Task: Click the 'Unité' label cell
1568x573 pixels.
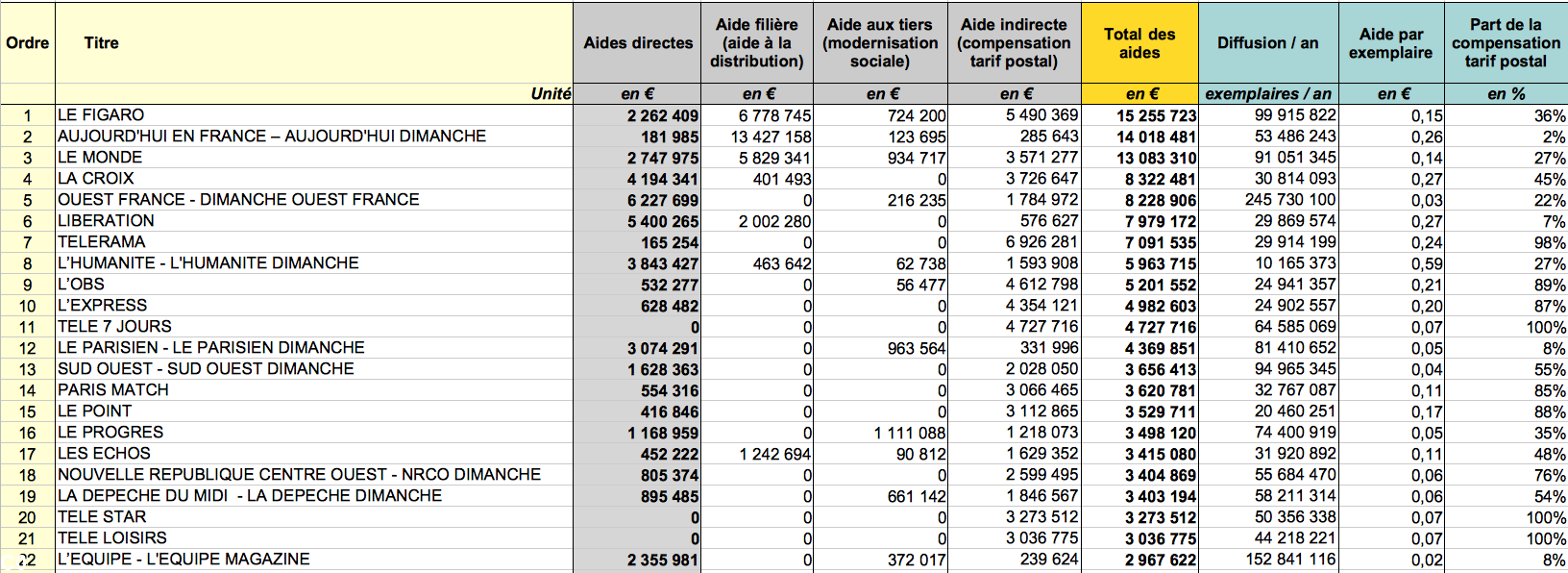Action: point(551,93)
